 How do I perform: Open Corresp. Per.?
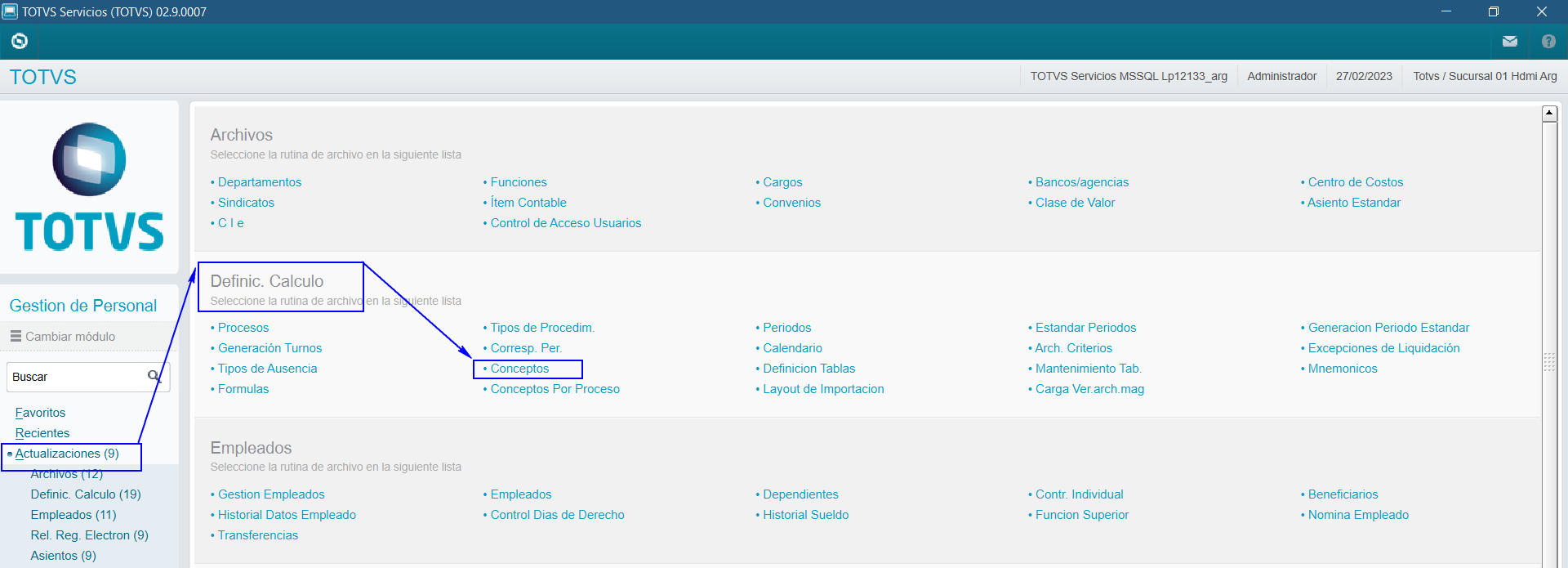(x=526, y=348)
